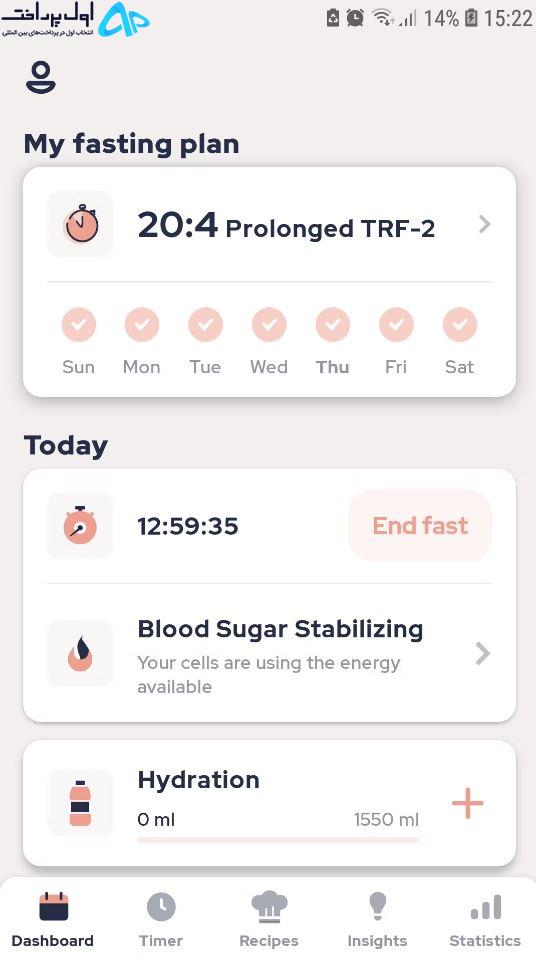Expand the 20:4 Prolonged TRF-2 plan chevron

pos(484,224)
